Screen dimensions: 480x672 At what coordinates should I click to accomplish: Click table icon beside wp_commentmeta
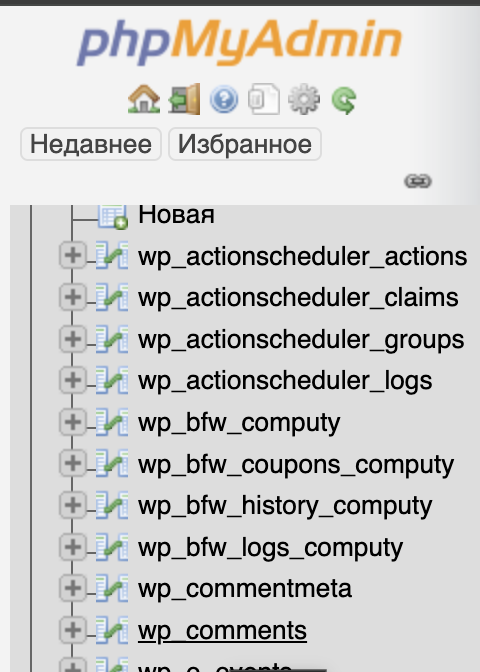[x=111, y=588]
